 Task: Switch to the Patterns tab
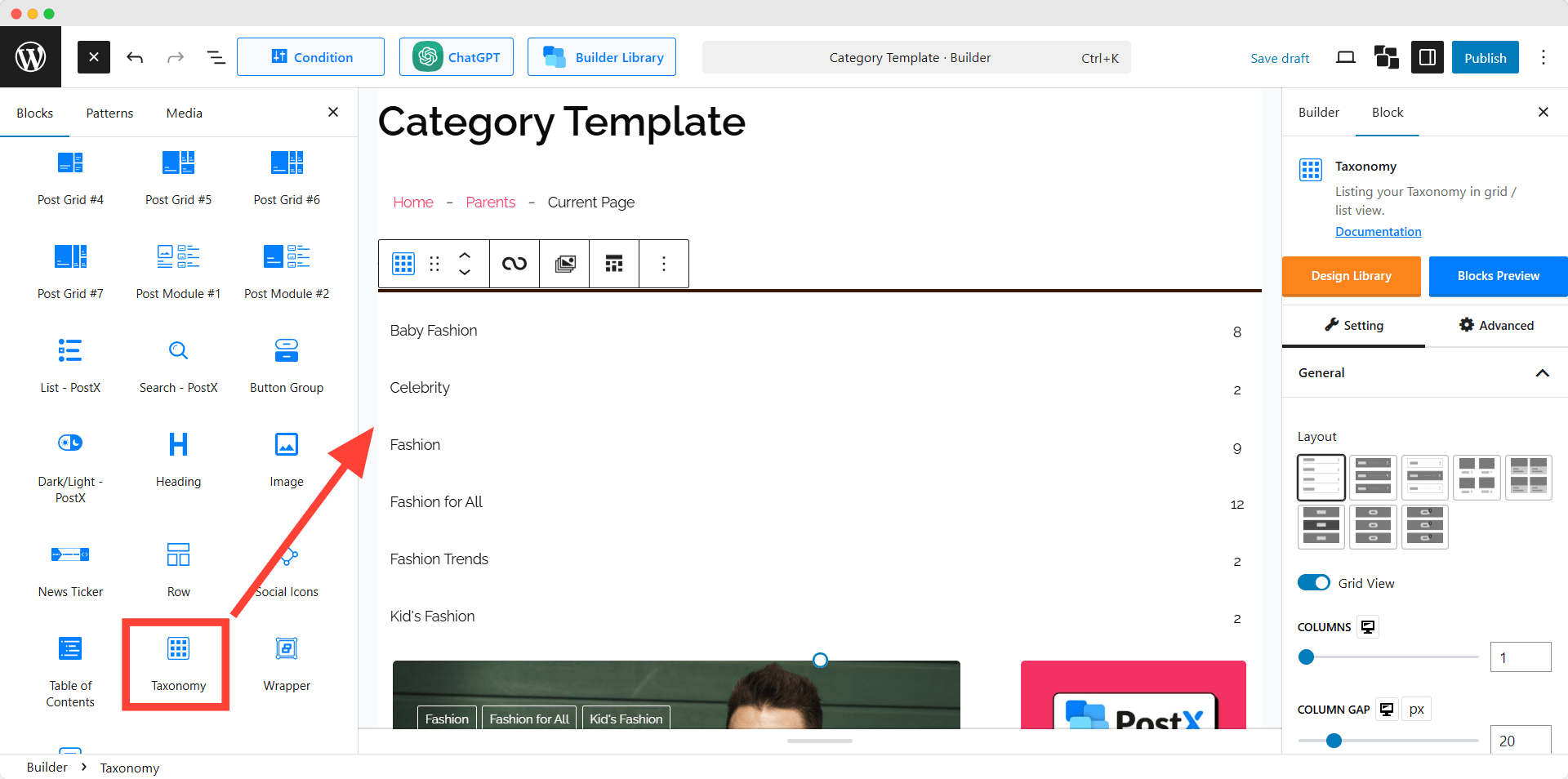(109, 113)
